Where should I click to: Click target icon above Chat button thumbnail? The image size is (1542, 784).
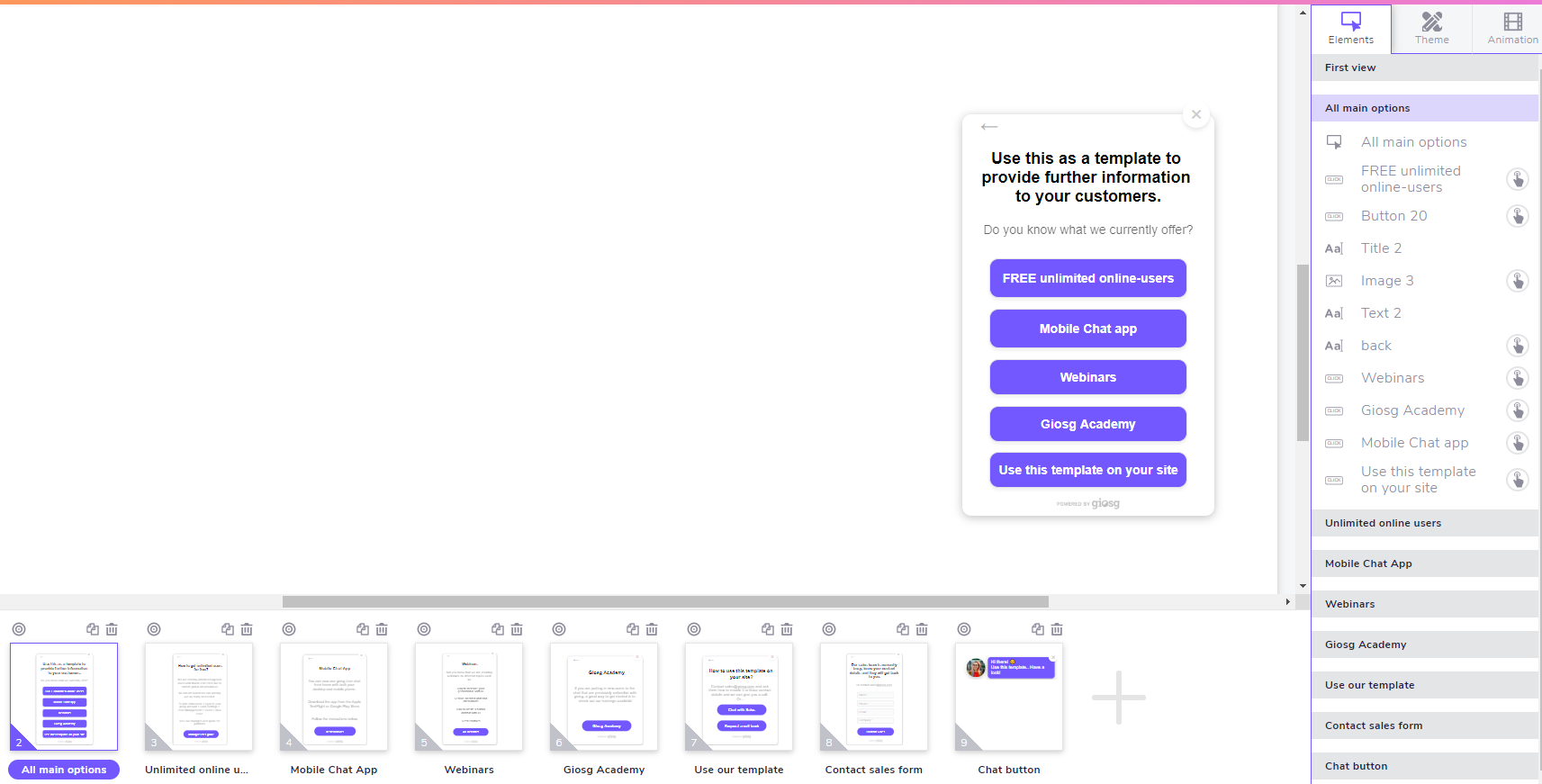pyautogui.click(x=964, y=629)
